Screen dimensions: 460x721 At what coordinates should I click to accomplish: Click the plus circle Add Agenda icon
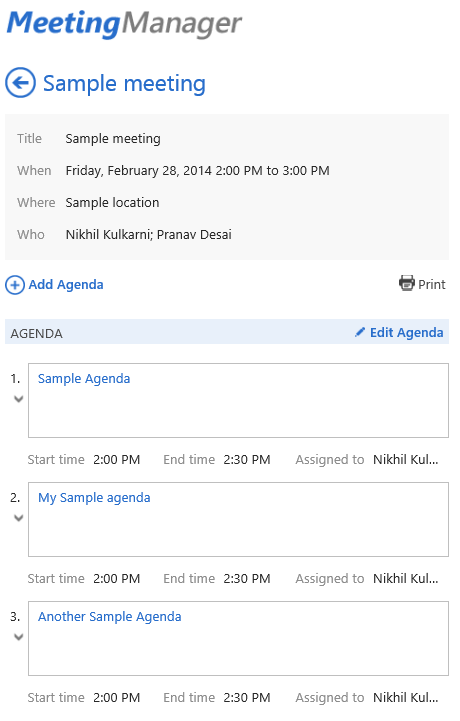(x=15, y=285)
